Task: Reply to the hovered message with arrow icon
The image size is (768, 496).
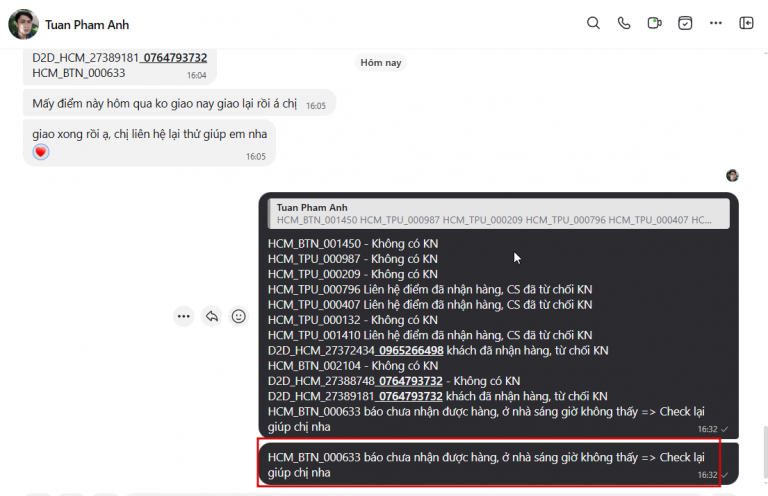Action: click(212, 316)
